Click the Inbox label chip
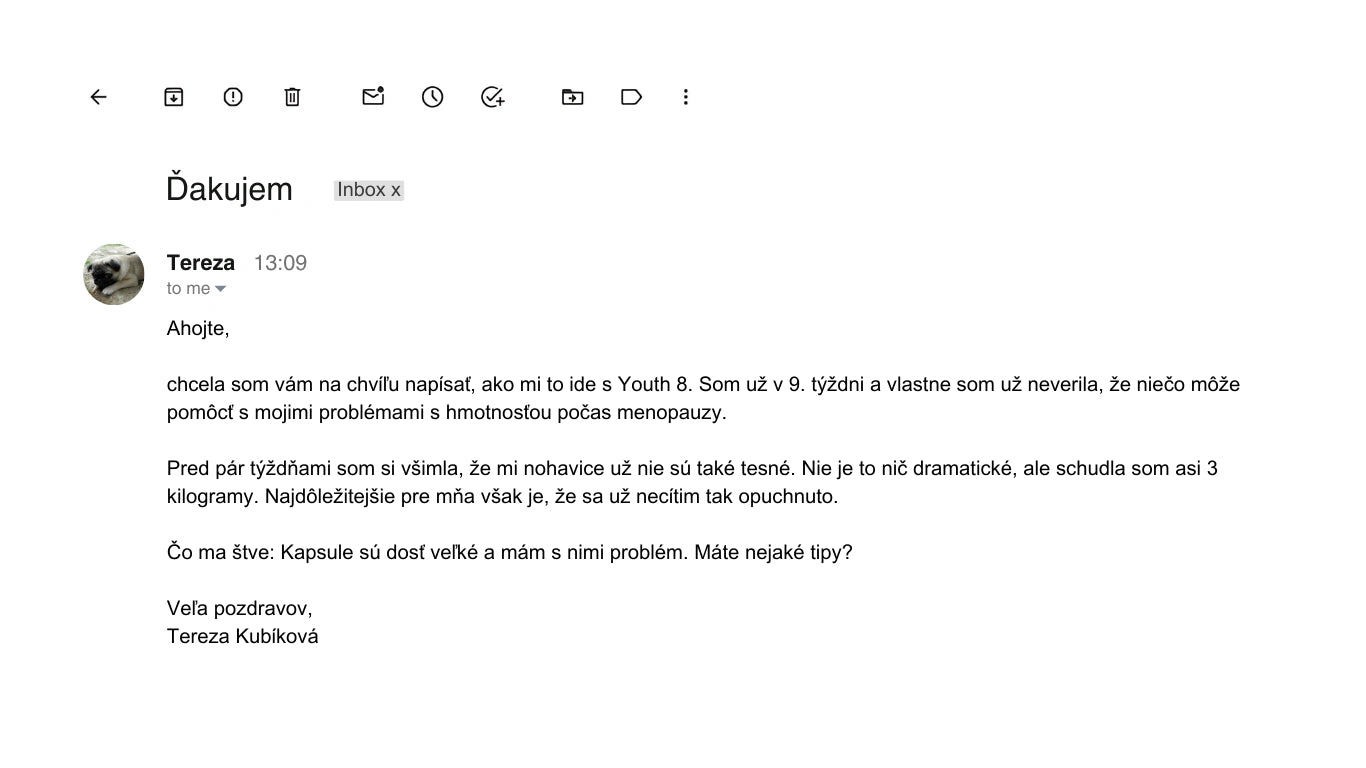1366x768 pixels. [369, 190]
